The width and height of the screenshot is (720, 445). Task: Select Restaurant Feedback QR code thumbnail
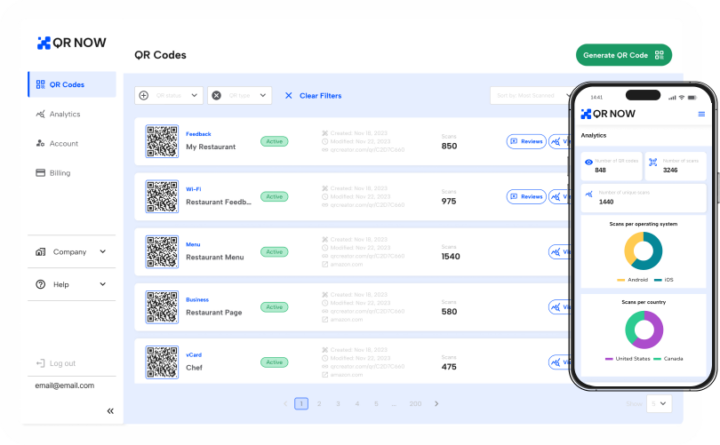(162, 197)
